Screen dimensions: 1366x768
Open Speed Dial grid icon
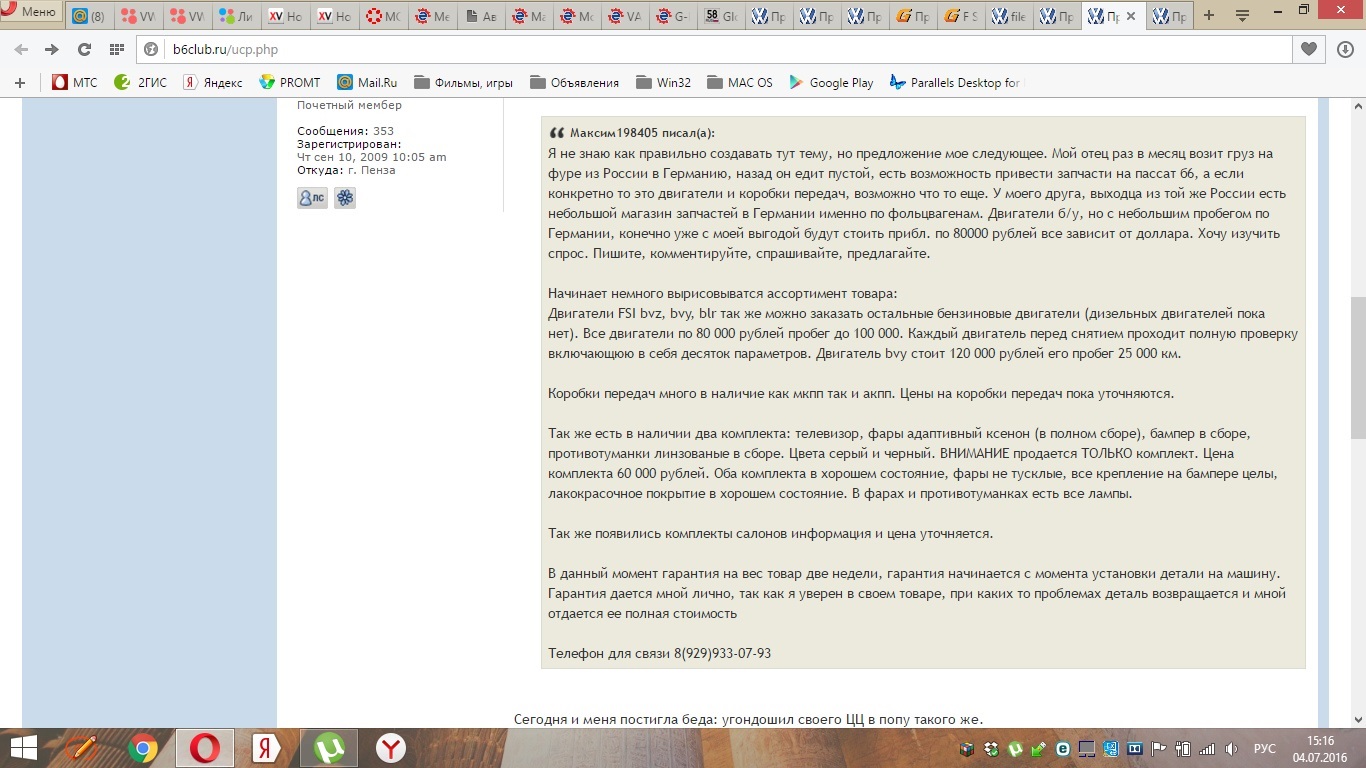point(116,49)
